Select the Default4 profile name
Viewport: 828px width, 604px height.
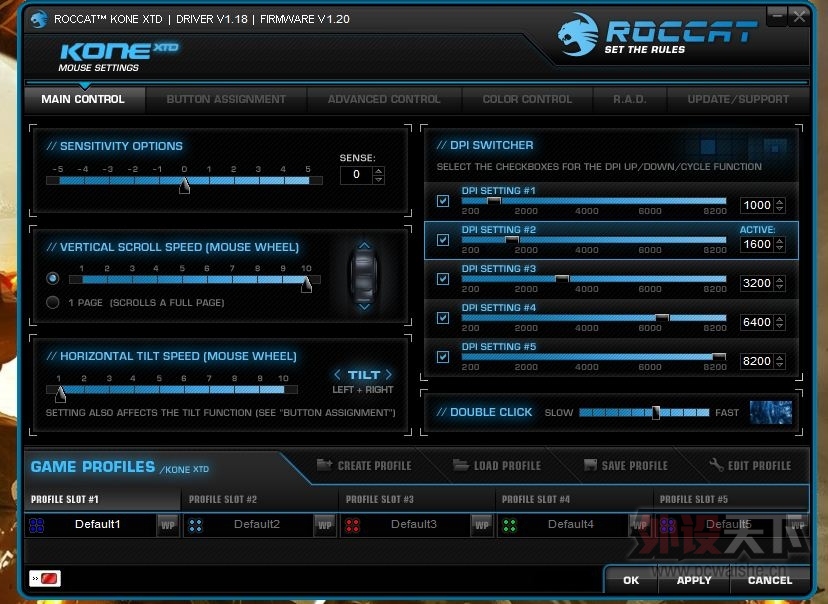570,524
